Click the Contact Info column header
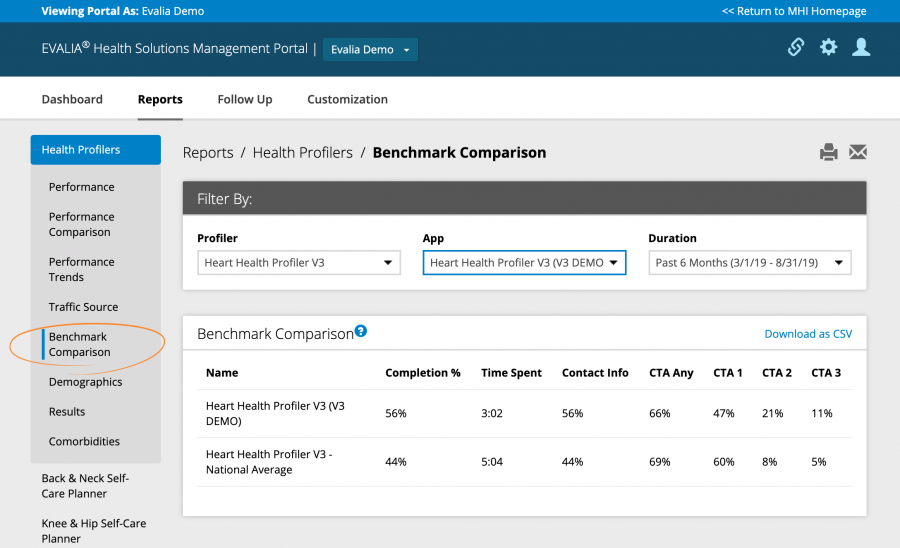 [x=595, y=373]
